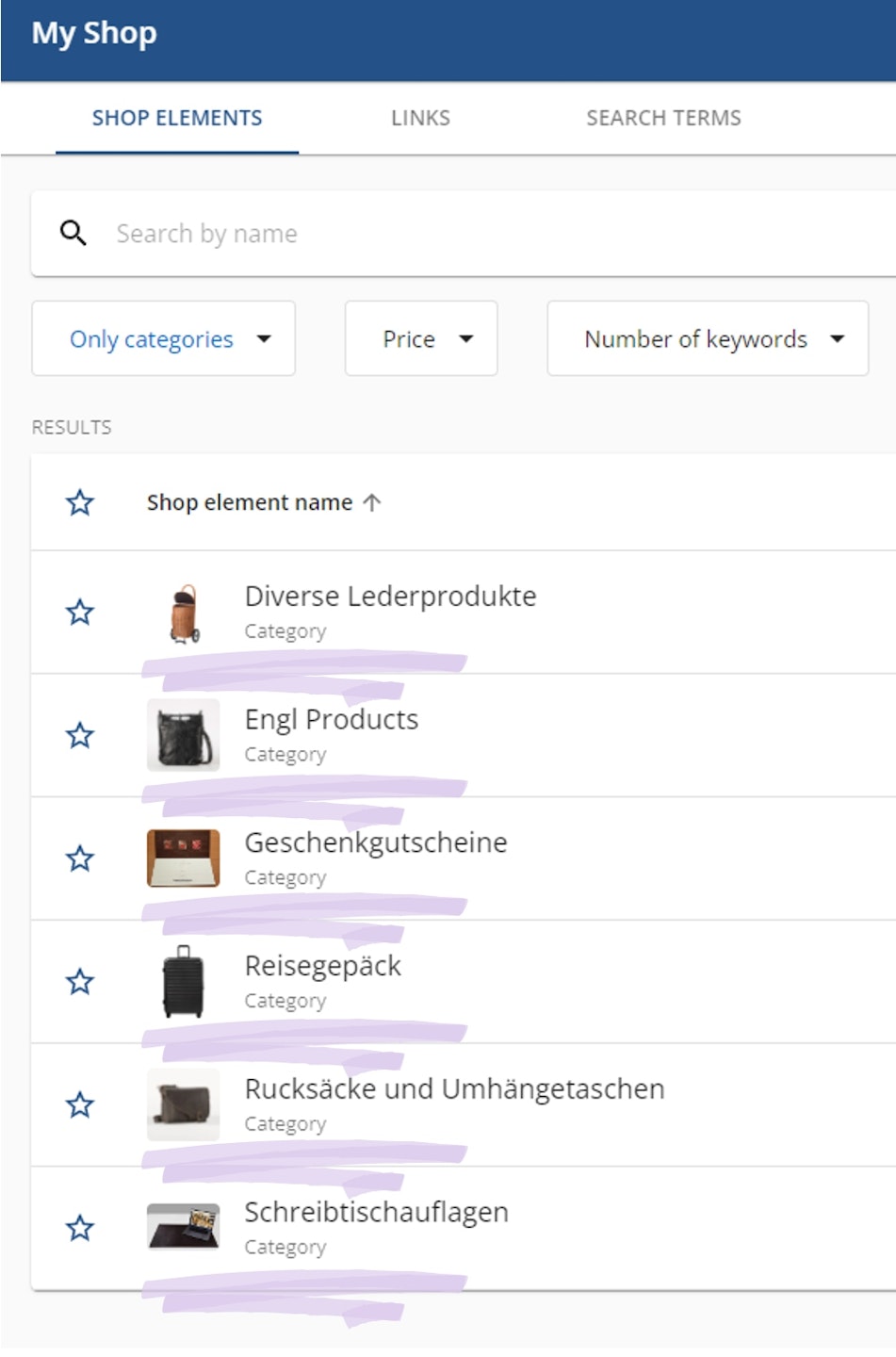Switch to the Links tab
This screenshot has width=896, height=1357.
click(420, 118)
